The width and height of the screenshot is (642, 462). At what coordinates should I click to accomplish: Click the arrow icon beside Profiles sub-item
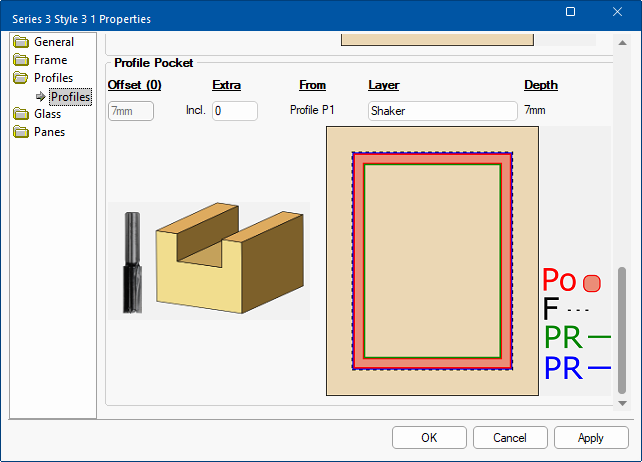pyautogui.click(x=41, y=97)
